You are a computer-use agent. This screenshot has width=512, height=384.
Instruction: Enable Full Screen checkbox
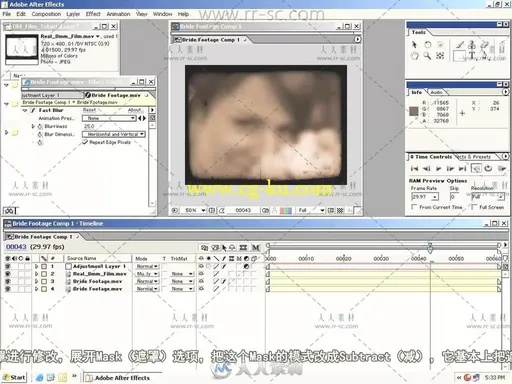[x=474, y=207]
